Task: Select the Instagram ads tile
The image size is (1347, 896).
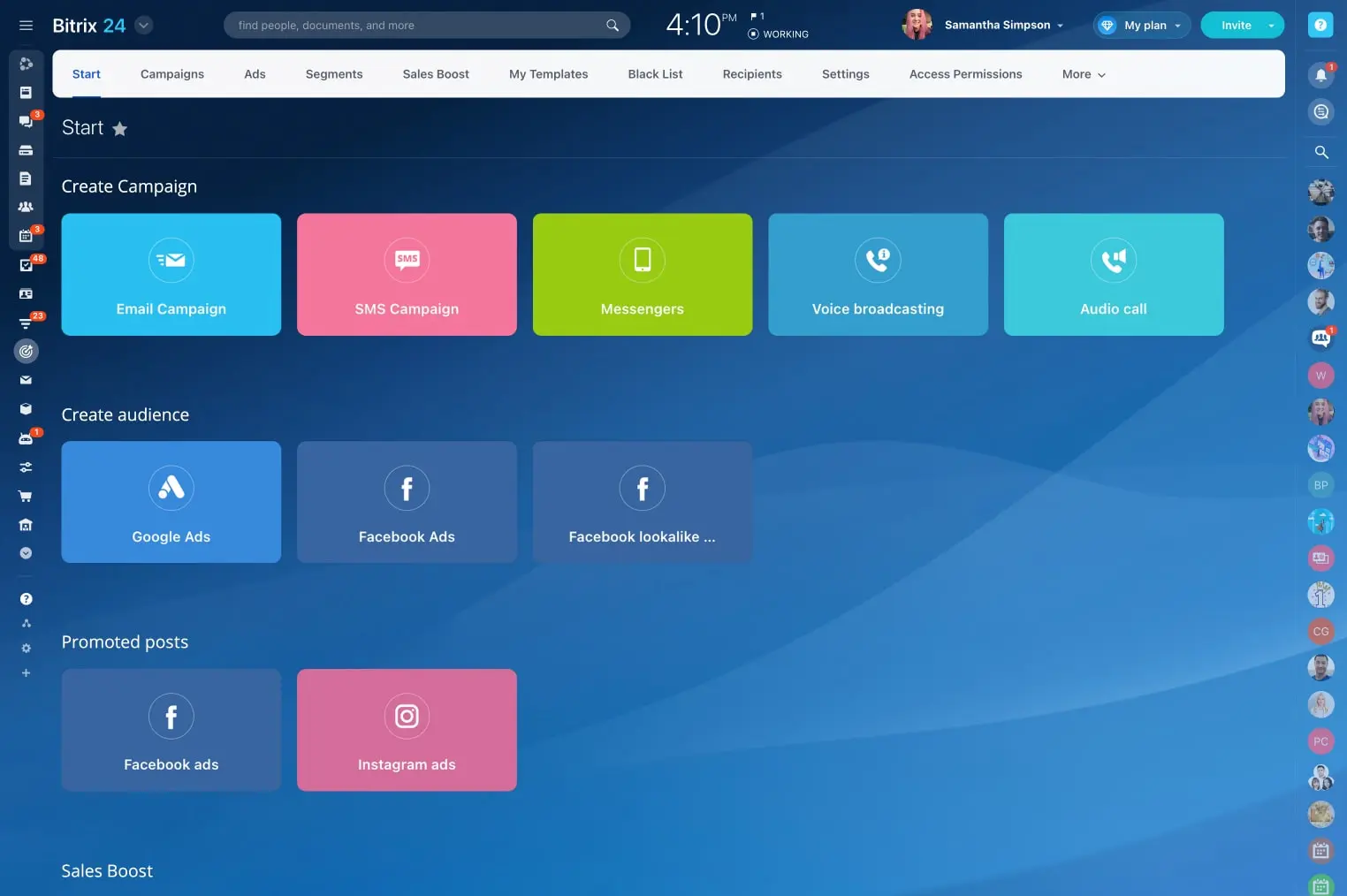Action: pos(407,730)
